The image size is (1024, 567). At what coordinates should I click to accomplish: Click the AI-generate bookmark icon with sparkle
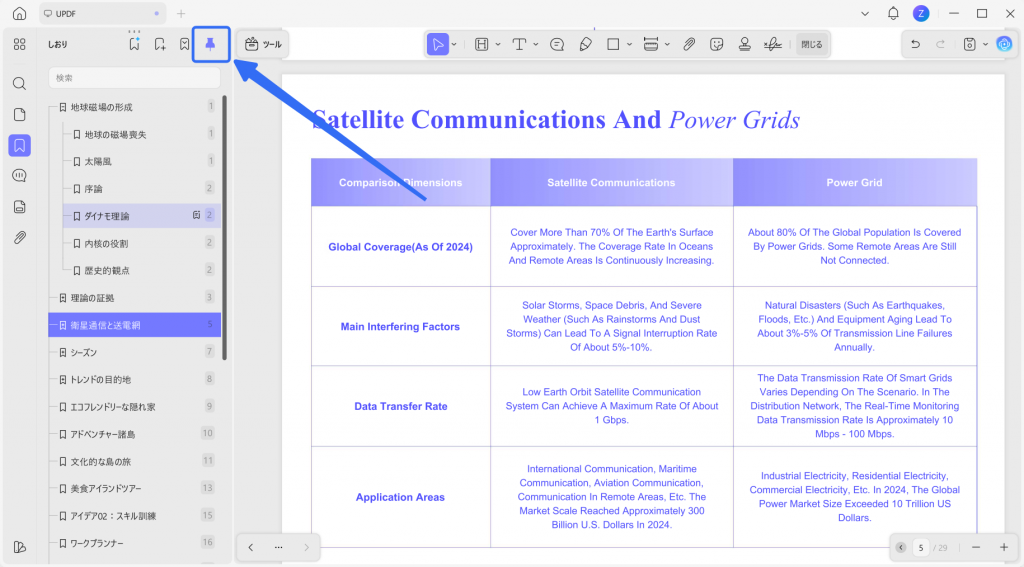(x=134, y=44)
